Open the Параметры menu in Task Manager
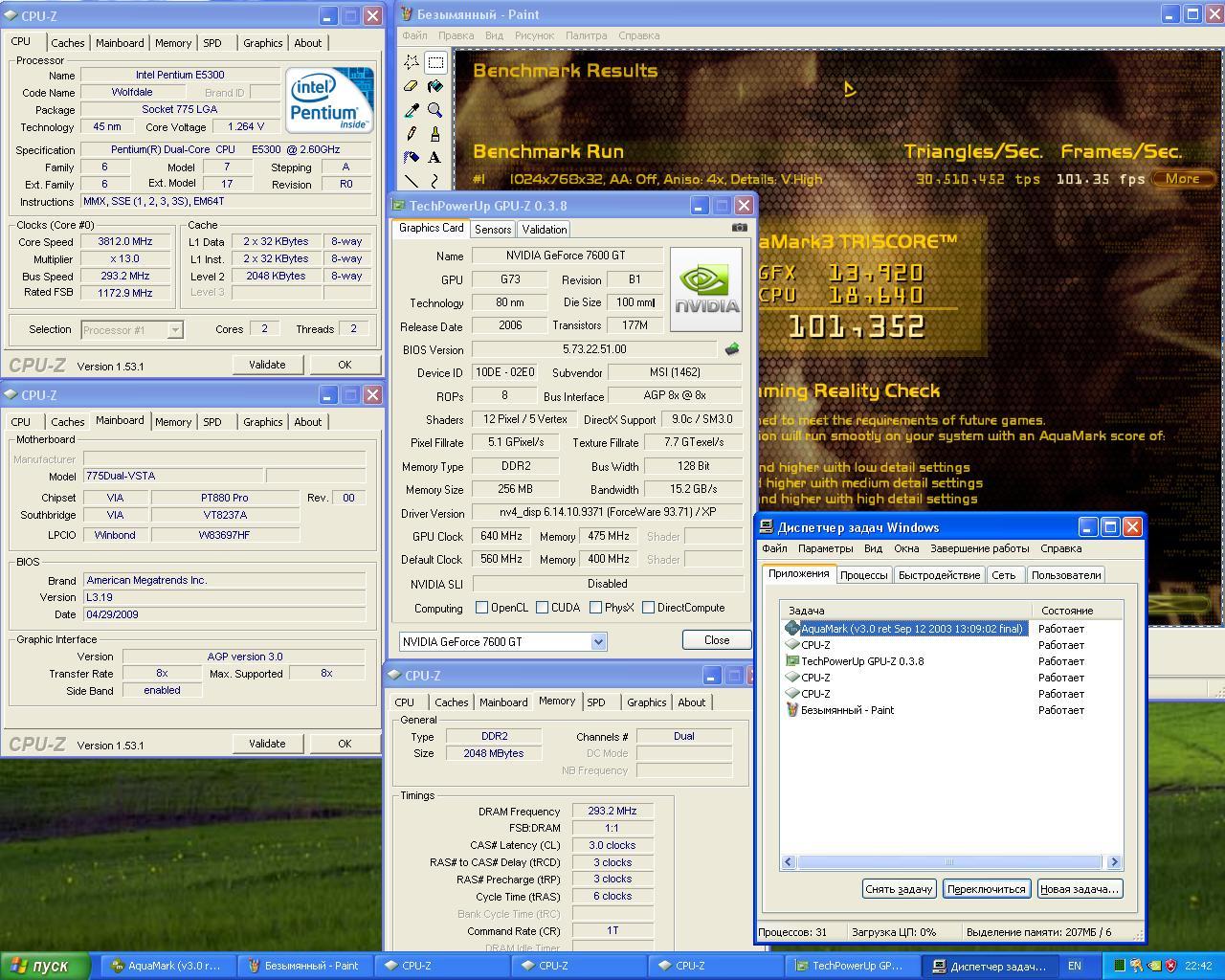Screen dimensions: 1225x980 pos(825,548)
